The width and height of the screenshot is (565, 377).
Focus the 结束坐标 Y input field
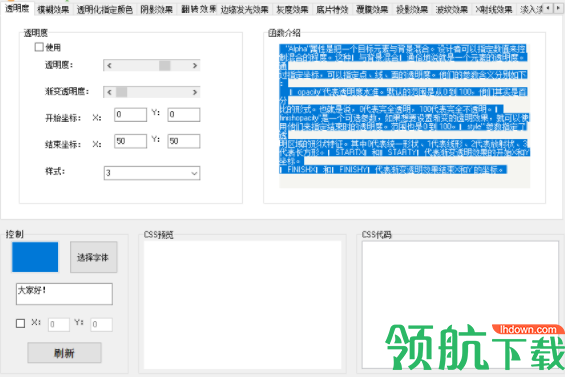(184, 141)
